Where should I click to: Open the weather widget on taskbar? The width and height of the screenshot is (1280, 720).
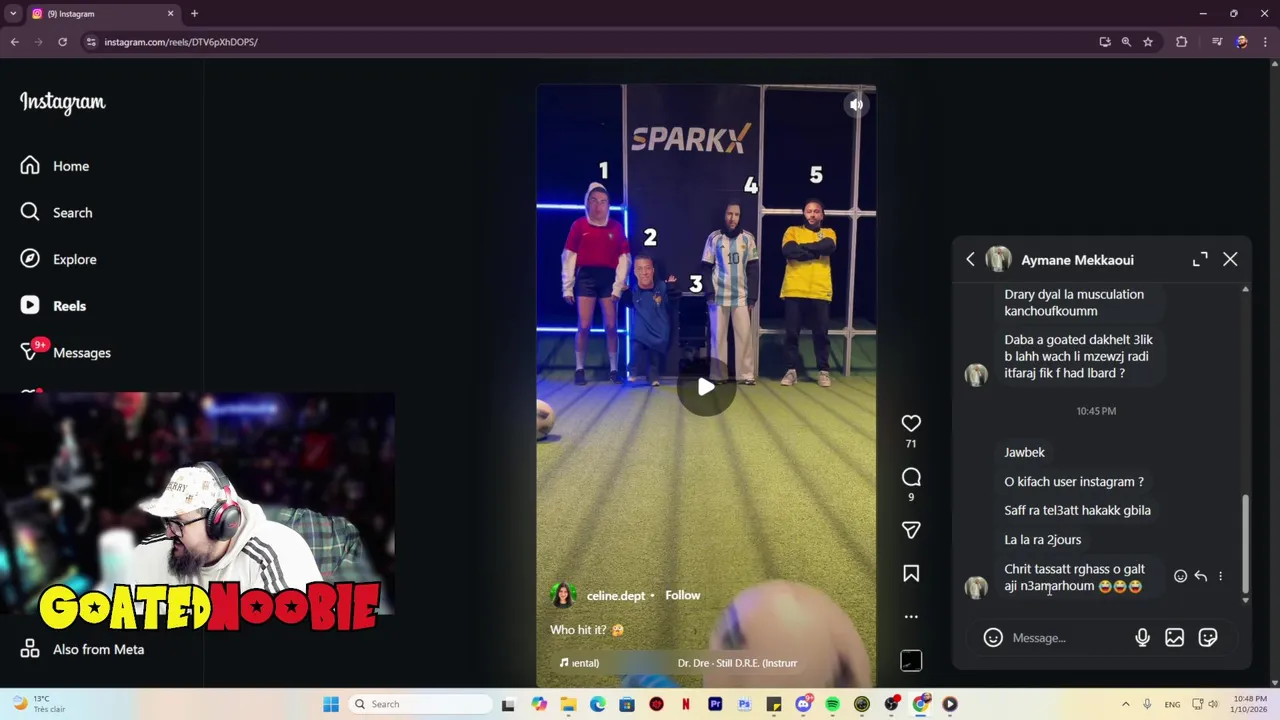(40, 704)
